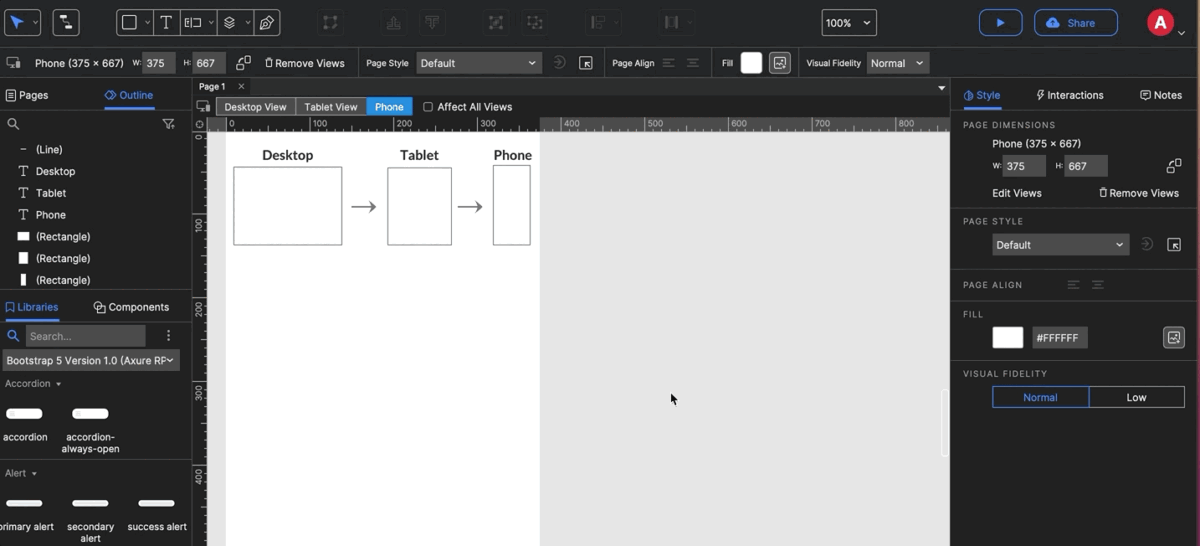Viewport: 1200px width, 546px height.
Task: Enable the Affect All Views checkbox
Action: [x=428, y=107]
